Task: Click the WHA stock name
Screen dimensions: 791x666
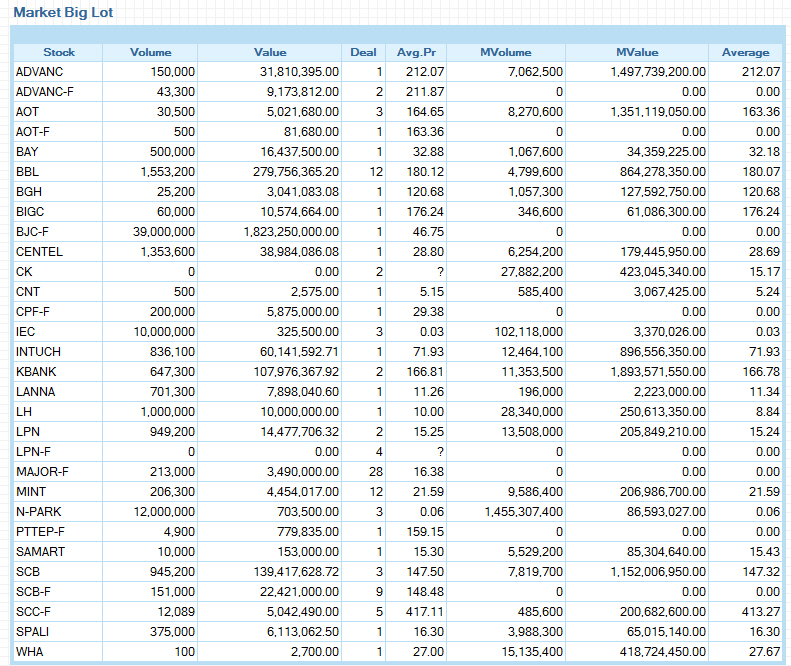Action: coord(29,652)
